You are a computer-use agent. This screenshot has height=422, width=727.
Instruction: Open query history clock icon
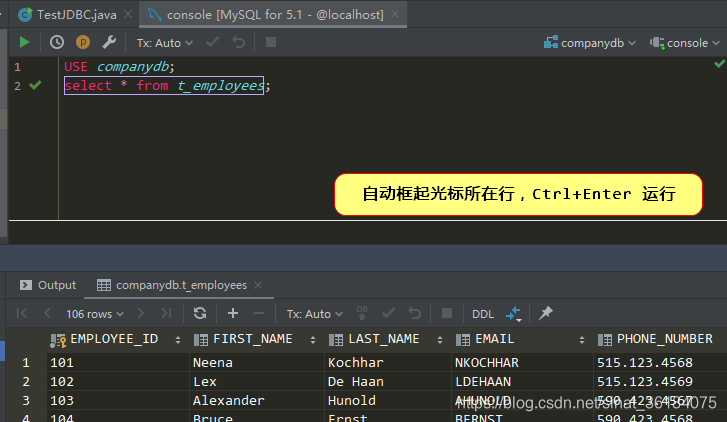[57, 43]
